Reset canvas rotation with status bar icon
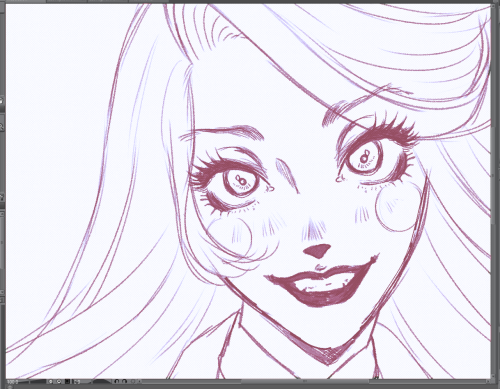 (133, 381)
